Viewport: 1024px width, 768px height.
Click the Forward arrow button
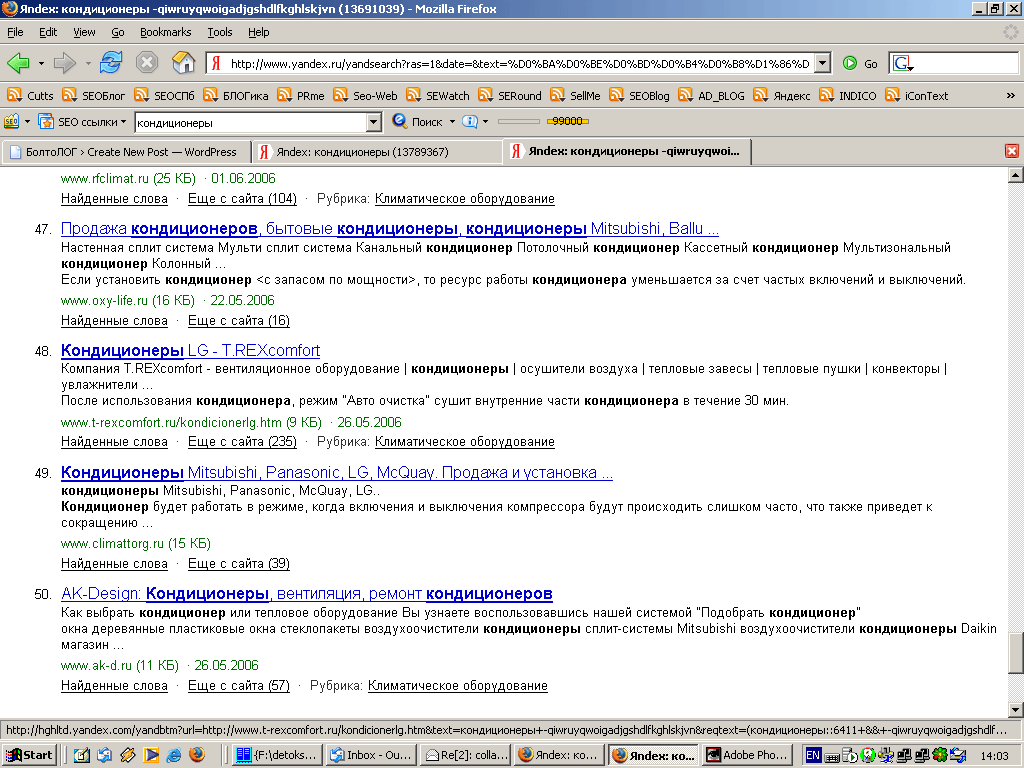pos(64,63)
